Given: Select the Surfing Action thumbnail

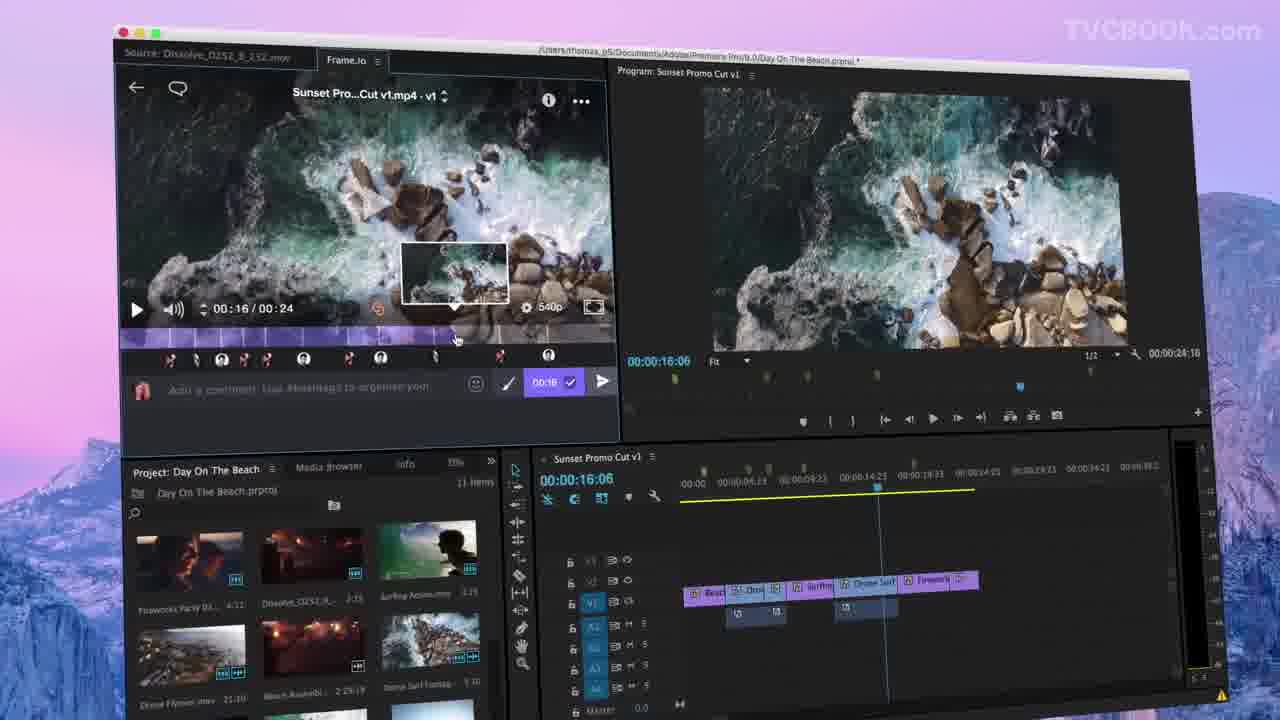Looking at the screenshot, I should [x=428, y=549].
